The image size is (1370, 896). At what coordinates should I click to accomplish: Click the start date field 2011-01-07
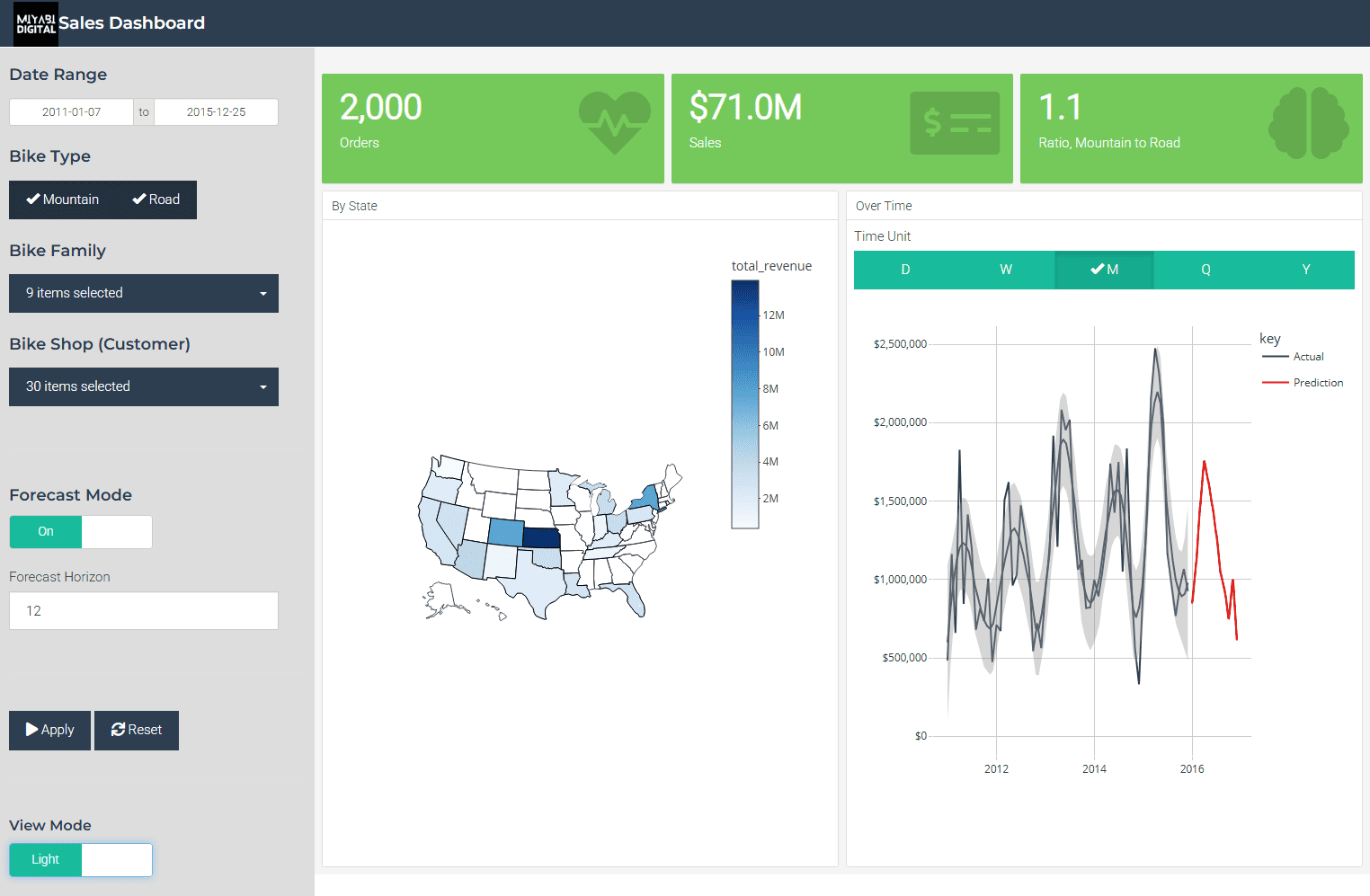click(72, 112)
